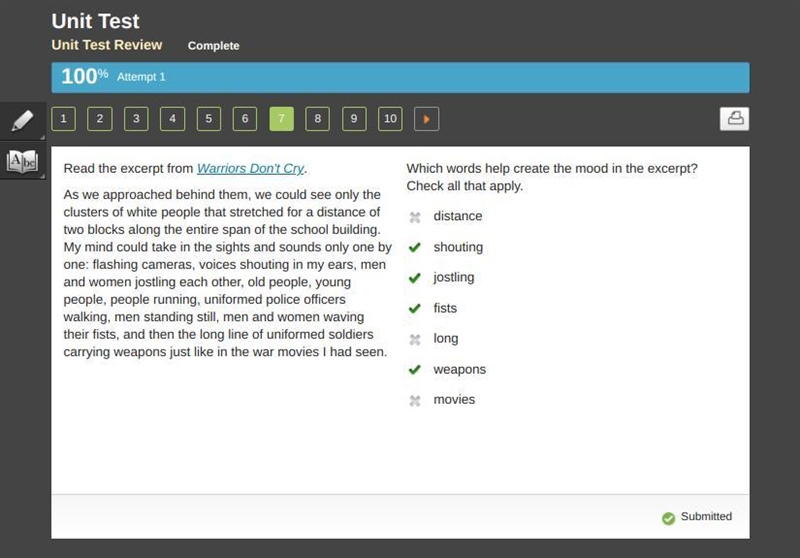Go to next questions with orange arrow
This screenshot has width=800, height=558.
pyautogui.click(x=427, y=119)
